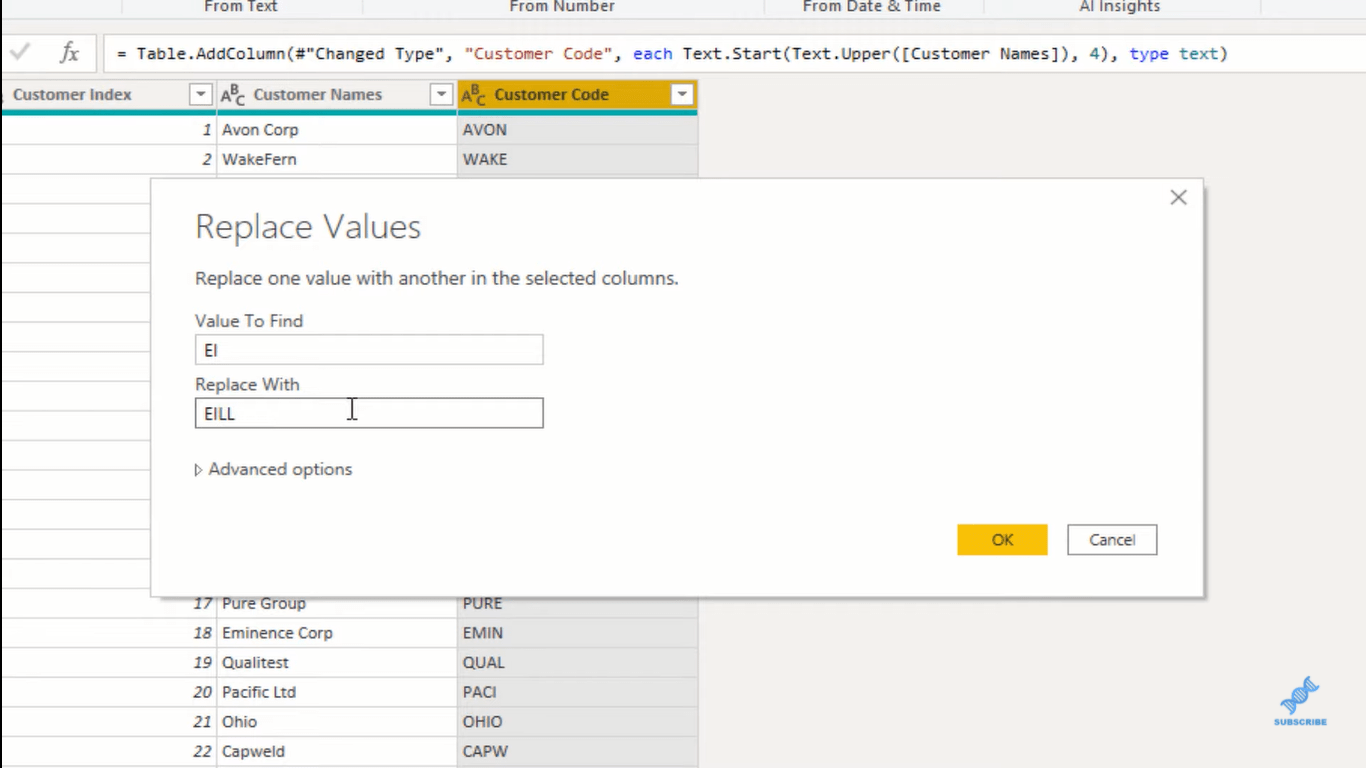This screenshot has width=1366, height=768.
Task: Select index cell 17
Action: tap(108, 604)
